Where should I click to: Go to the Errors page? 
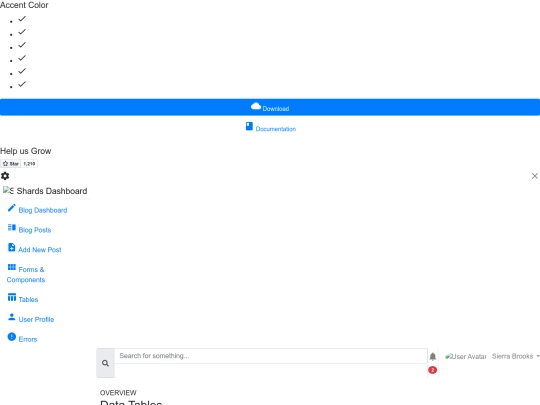(x=28, y=339)
